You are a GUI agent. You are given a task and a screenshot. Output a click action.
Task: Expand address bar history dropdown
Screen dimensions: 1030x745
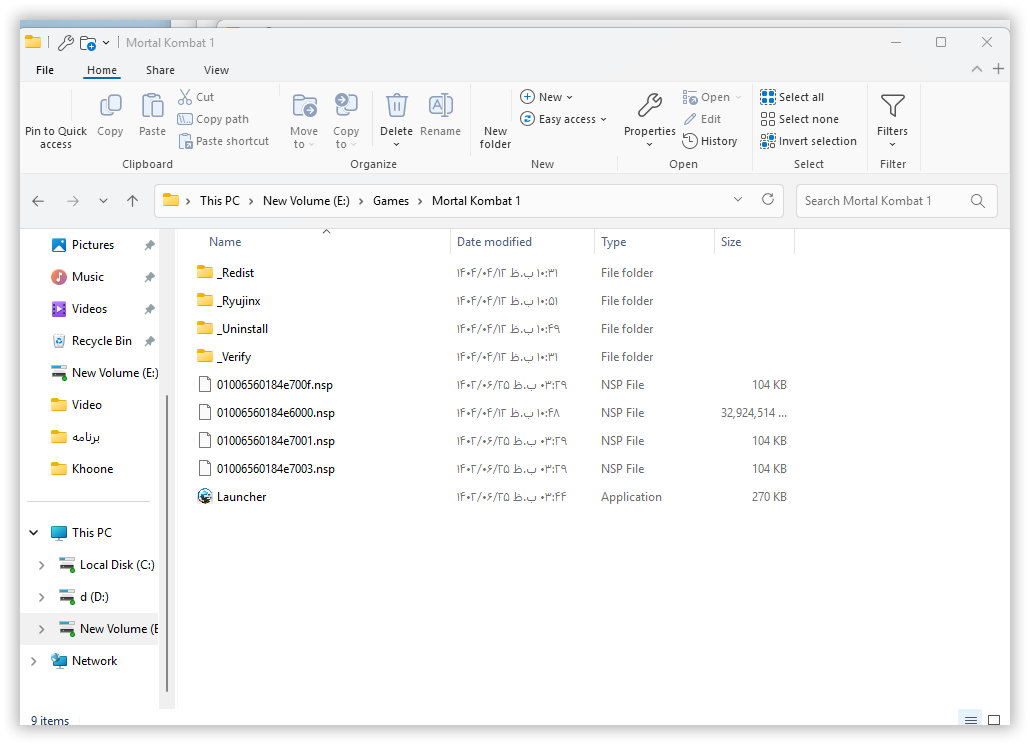pos(738,200)
